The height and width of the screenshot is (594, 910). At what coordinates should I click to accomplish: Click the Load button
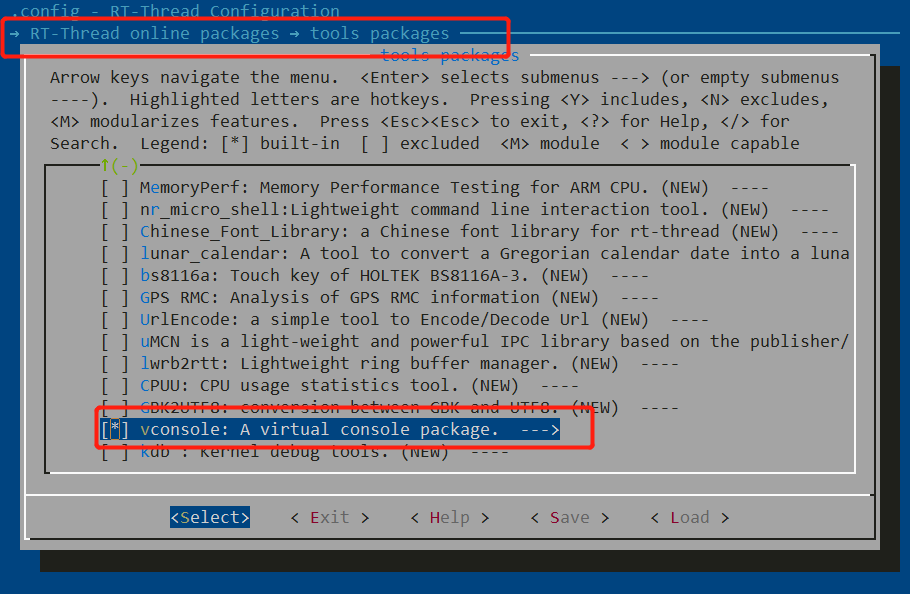point(689,517)
